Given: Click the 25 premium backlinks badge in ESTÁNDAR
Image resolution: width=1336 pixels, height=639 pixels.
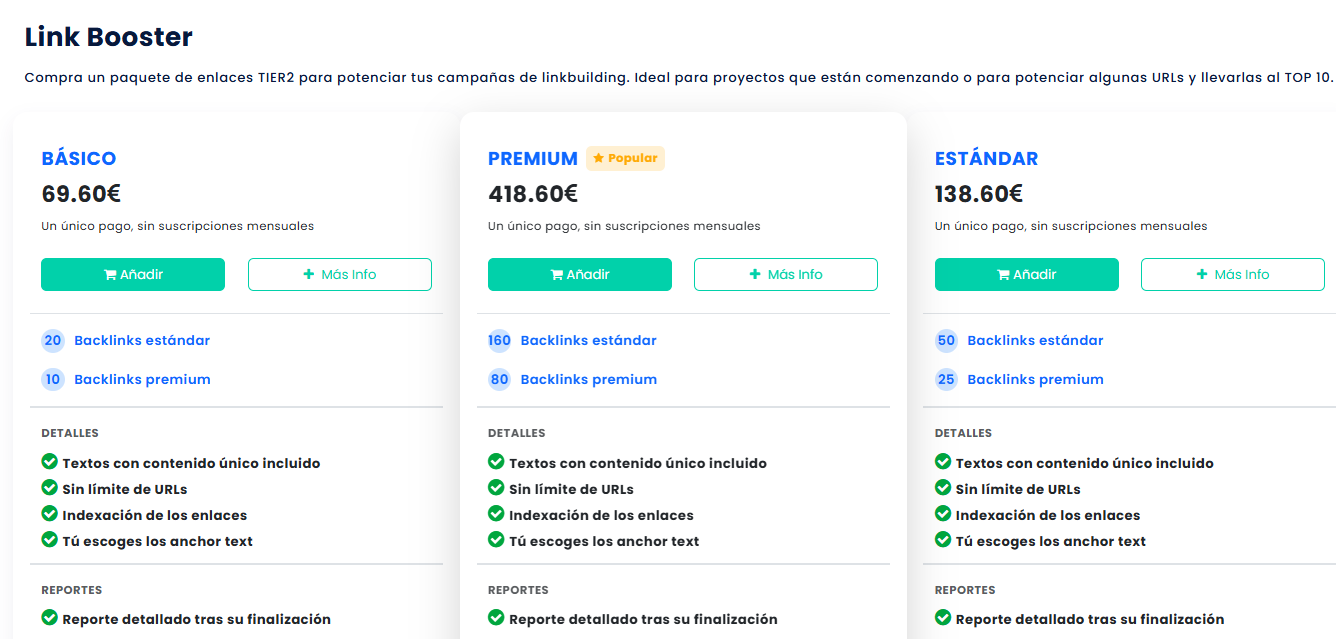Looking at the screenshot, I should pos(946,379).
